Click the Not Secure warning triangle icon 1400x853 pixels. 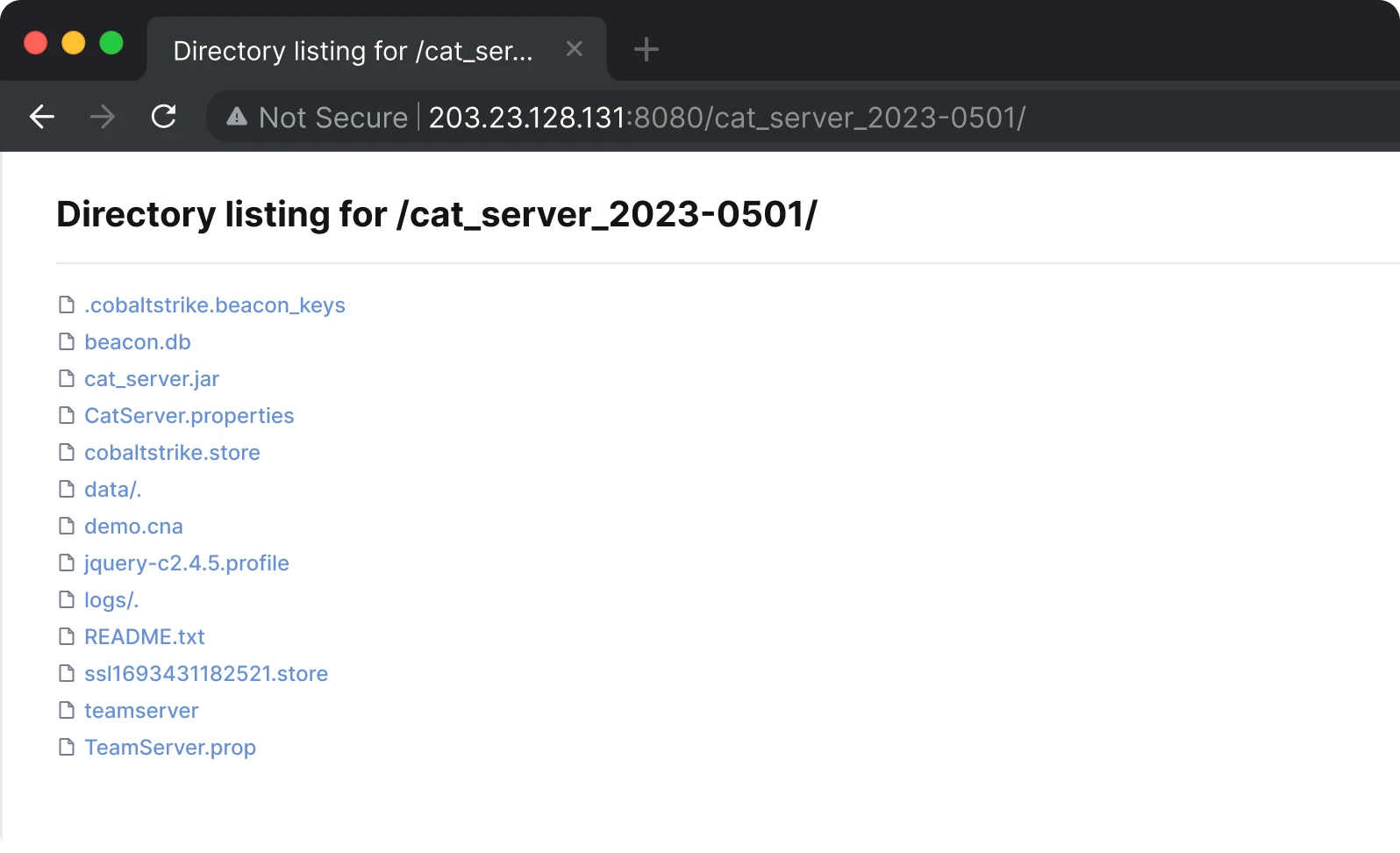coord(237,117)
